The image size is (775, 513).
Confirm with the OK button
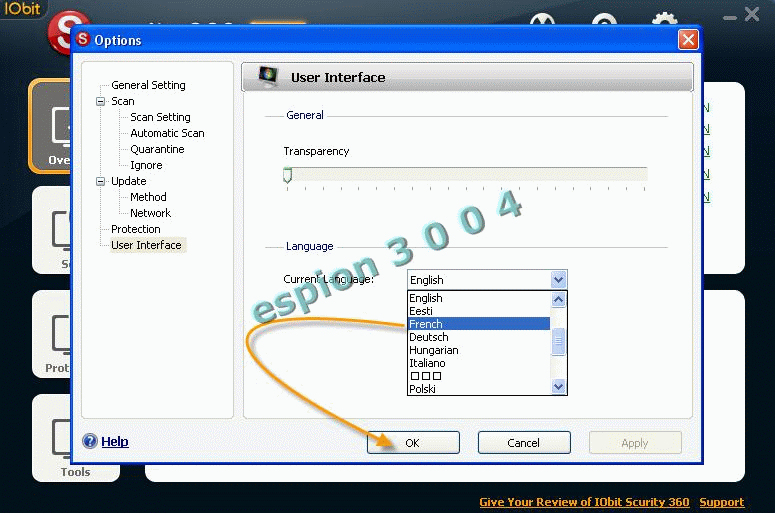point(413,443)
